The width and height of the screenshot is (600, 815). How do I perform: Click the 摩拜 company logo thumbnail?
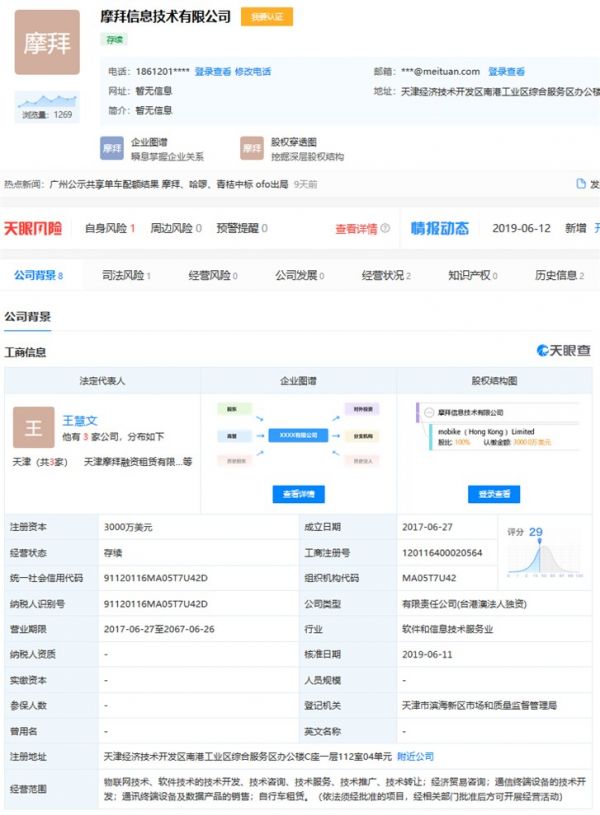(x=47, y=43)
